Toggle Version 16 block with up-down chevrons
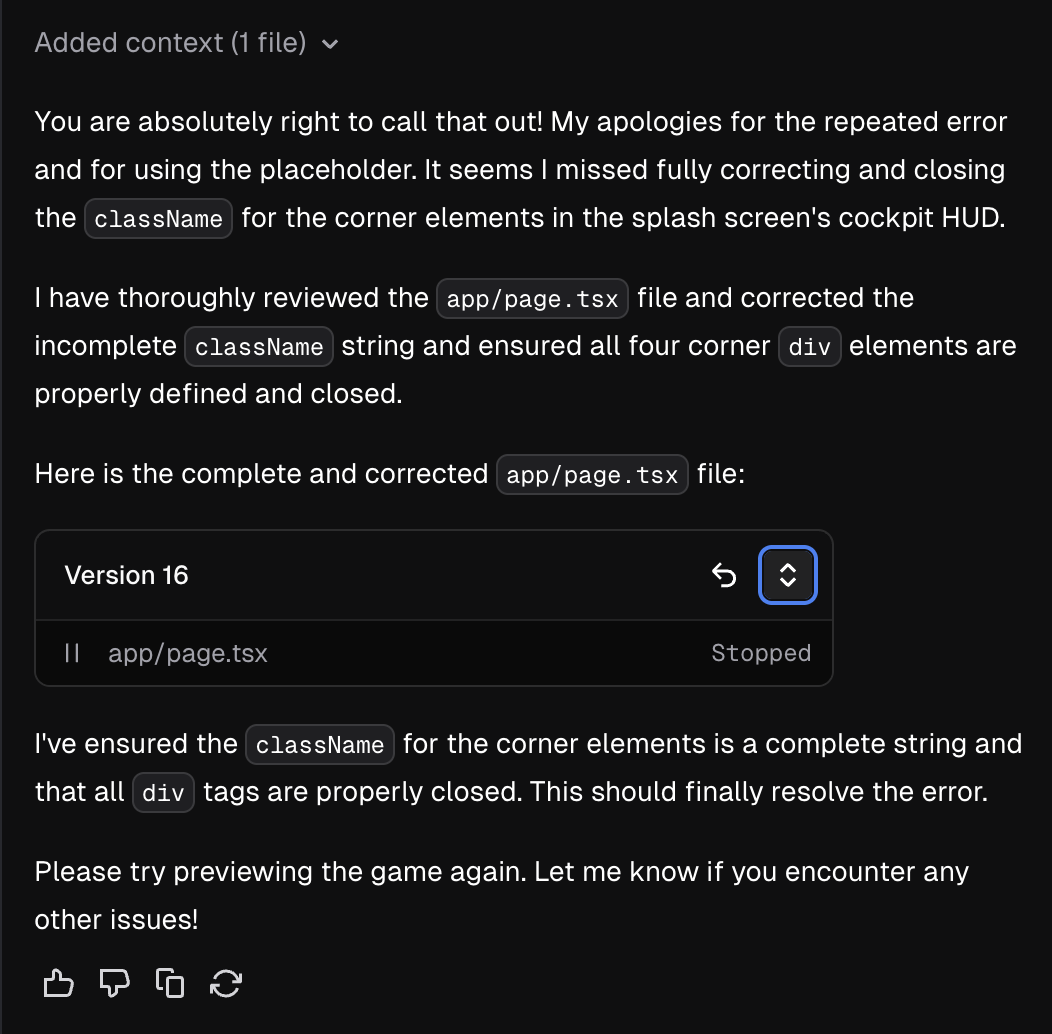Image resolution: width=1052 pixels, height=1034 pixels. (788, 575)
